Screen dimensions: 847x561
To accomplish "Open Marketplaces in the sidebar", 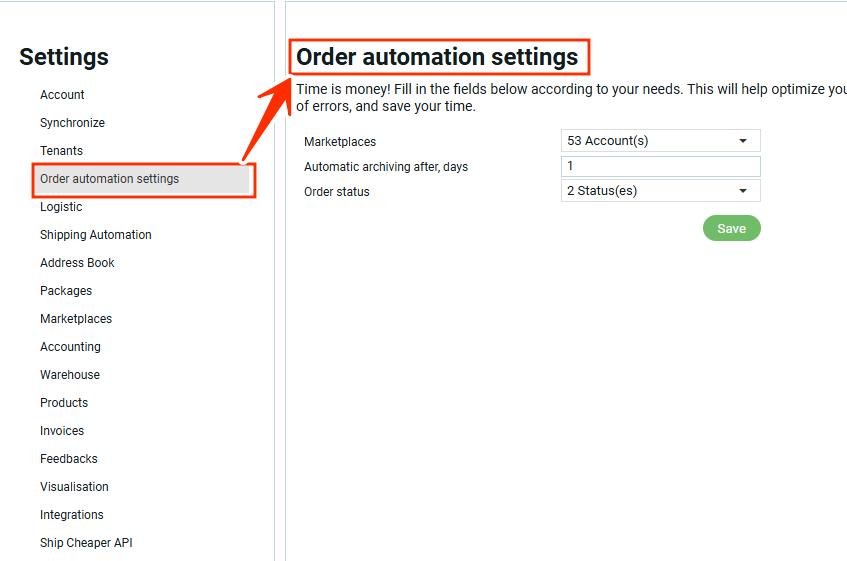I will pos(76,319).
